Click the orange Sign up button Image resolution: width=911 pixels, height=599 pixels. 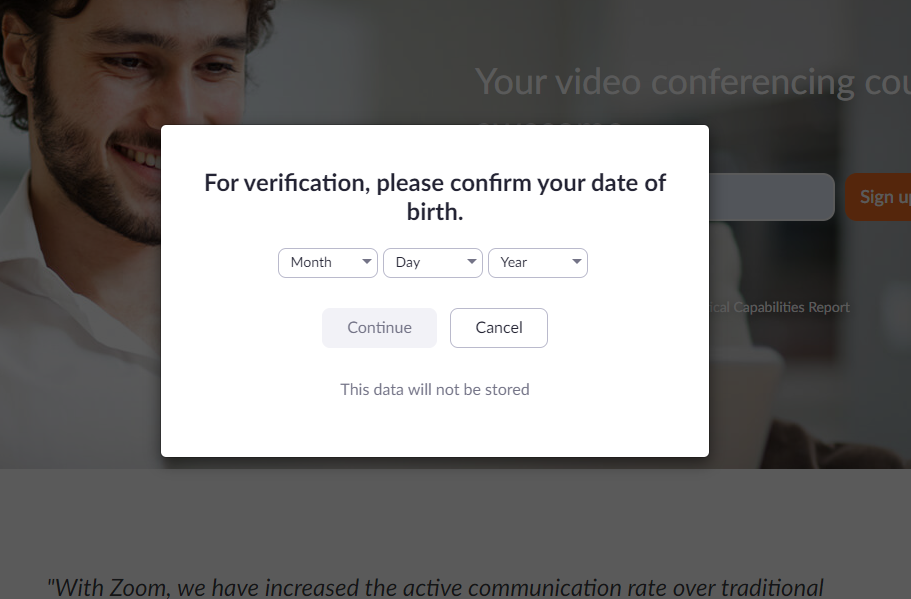pyautogui.click(x=886, y=197)
